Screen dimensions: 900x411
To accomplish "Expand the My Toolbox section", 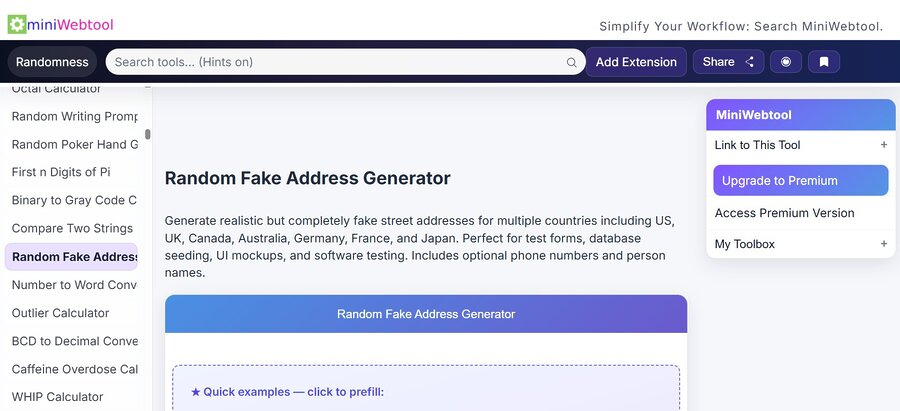I will point(883,244).
